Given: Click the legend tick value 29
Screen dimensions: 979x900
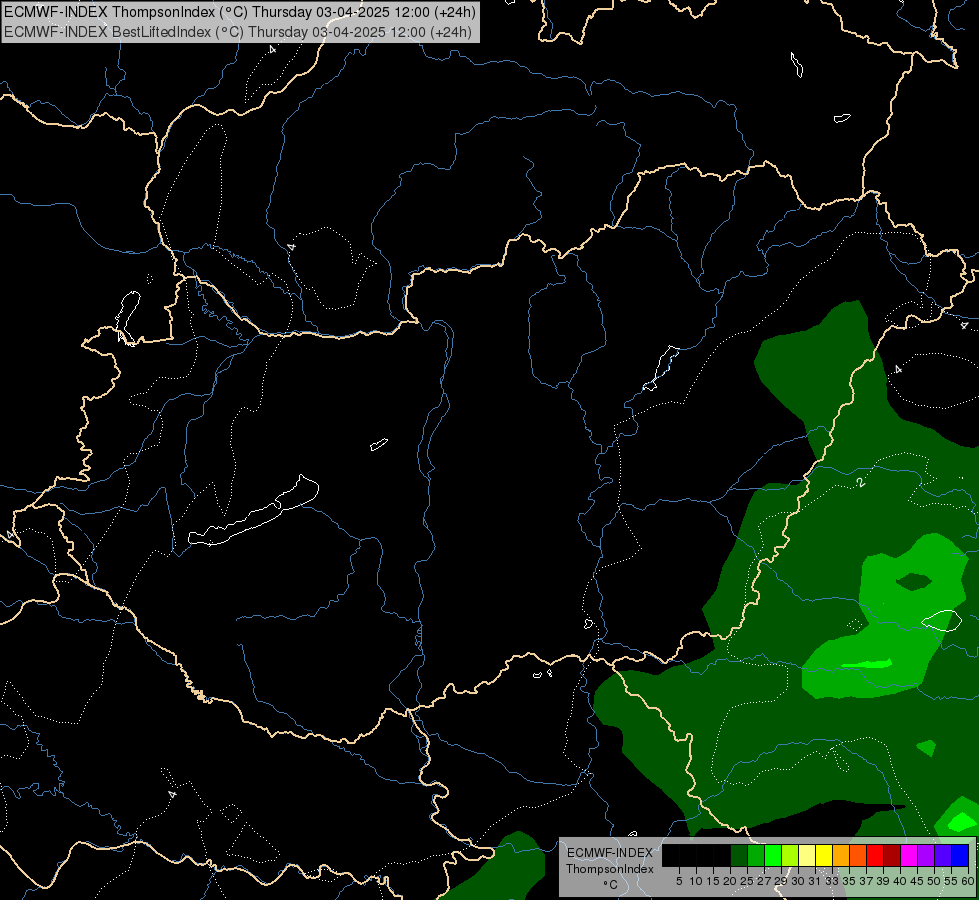Looking at the screenshot, I should [x=782, y=881].
